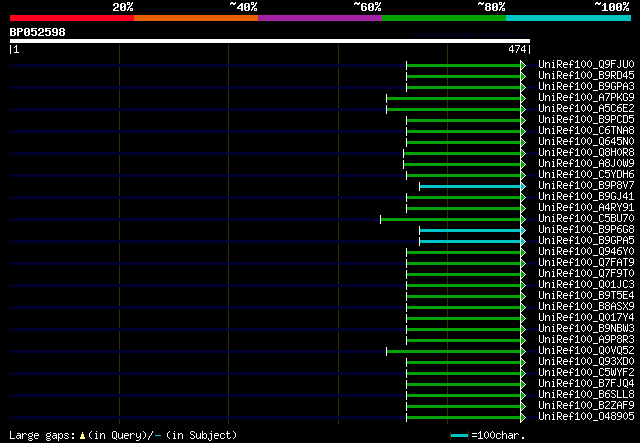Click the orange ~40% identity legend segment
Viewport: 640px width, 443px height.
[x=196, y=18]
